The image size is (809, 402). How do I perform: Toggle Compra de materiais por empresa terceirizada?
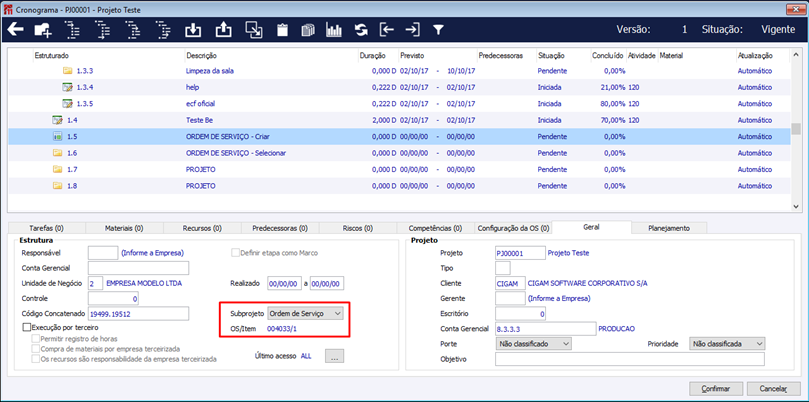(36, 349)
